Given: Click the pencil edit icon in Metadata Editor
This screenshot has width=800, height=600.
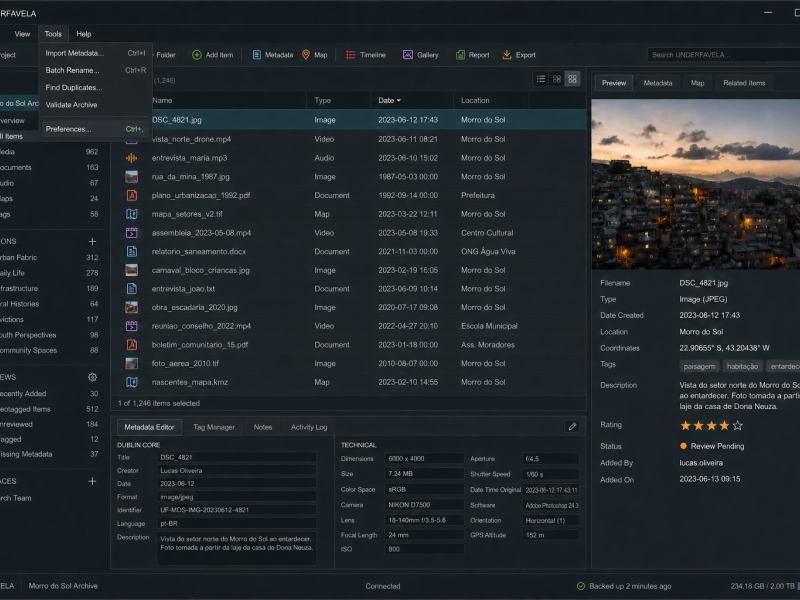Looking at the screenshot, I should click(572, 427).
